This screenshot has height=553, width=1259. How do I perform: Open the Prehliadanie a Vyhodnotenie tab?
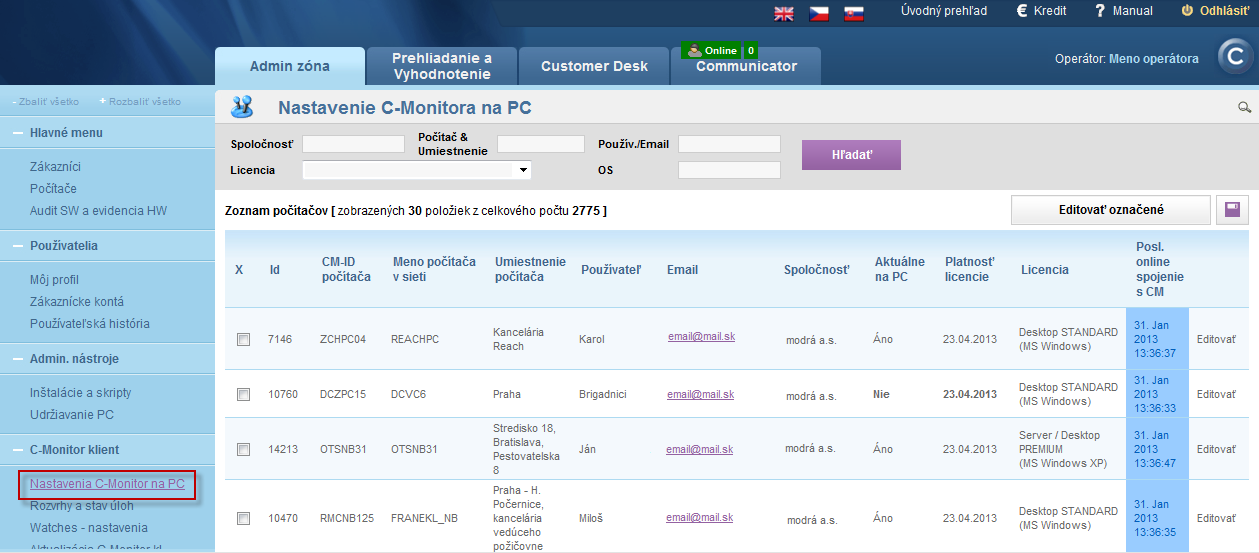pos(442,66)
